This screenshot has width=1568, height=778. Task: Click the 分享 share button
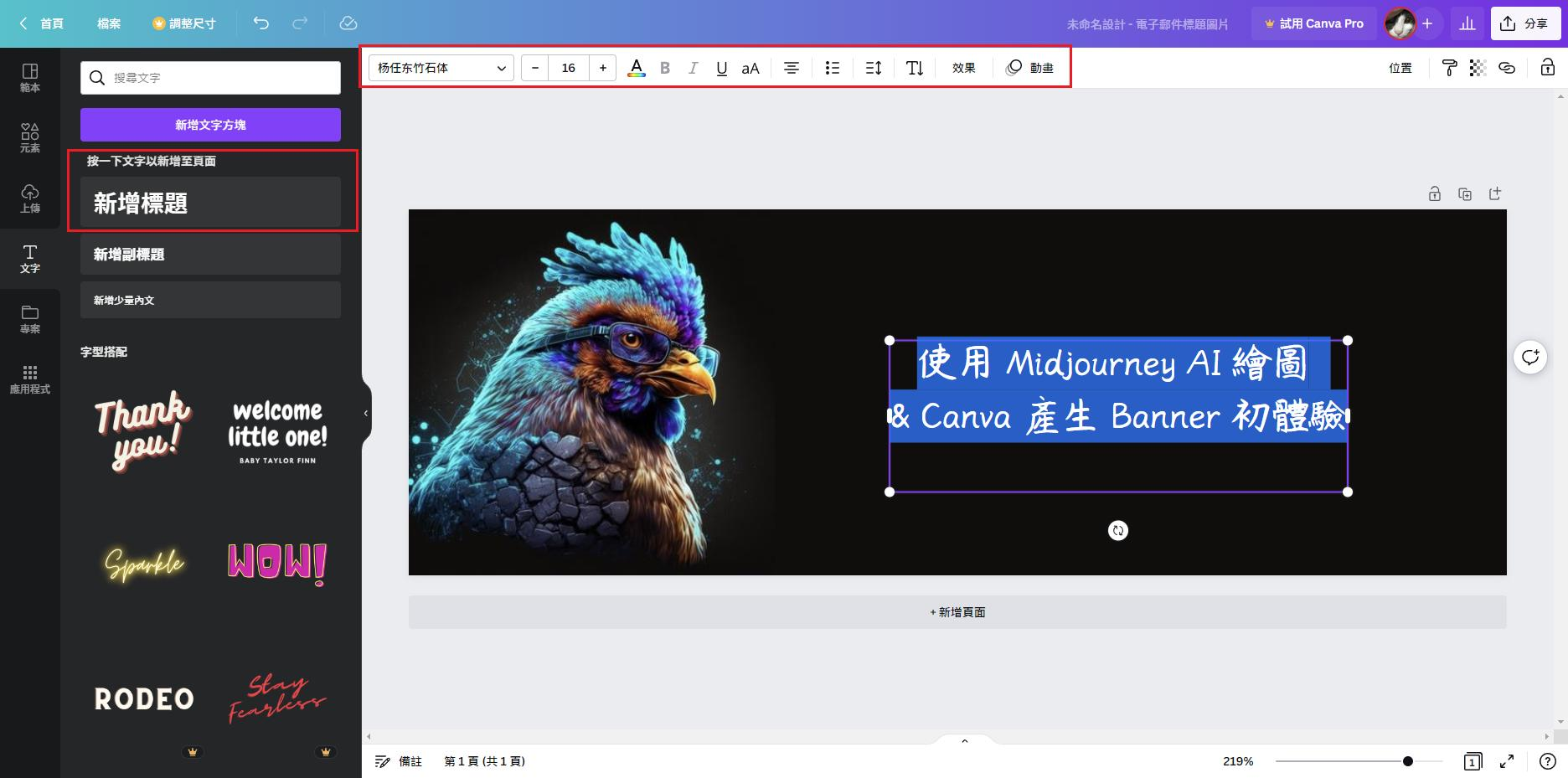tap(1525, 23)
